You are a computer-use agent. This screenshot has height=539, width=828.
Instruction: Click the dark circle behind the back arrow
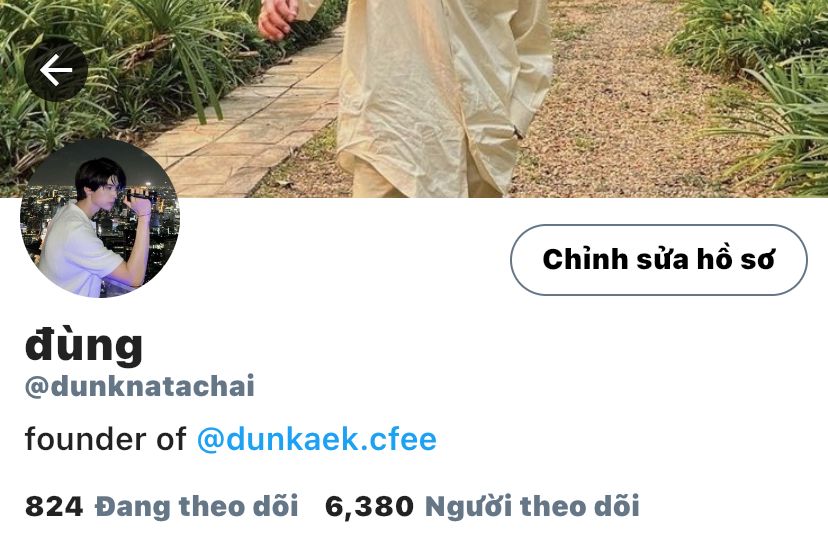(x=56, y=70)
